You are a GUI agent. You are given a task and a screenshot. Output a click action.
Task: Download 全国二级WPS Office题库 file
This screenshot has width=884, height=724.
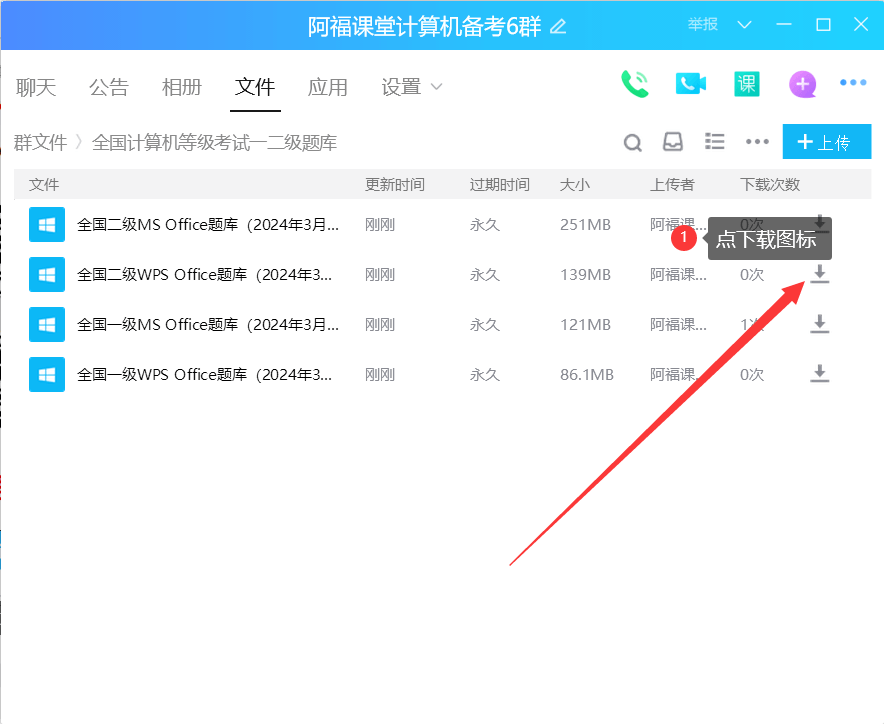[x=820, y=274]
